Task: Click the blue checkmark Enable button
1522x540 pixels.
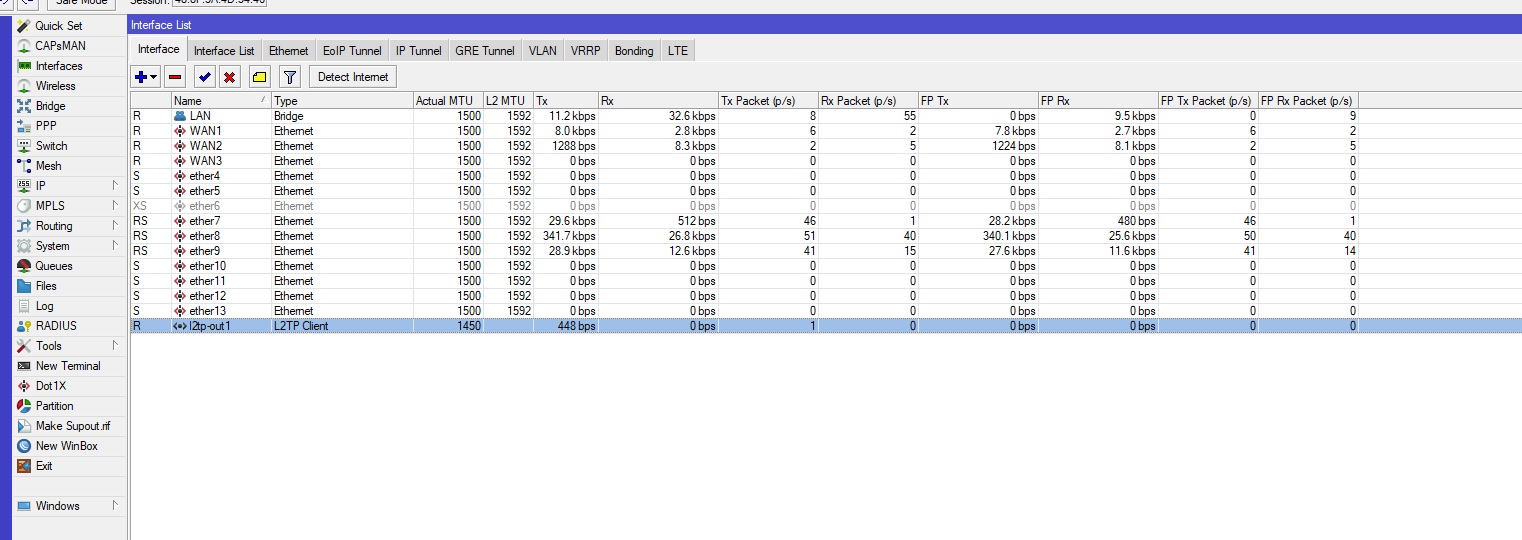Action: (x=205, y=77)
